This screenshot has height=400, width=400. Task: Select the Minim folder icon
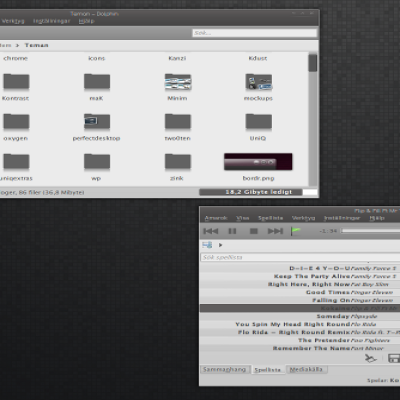pyautogui.click(x=178, y=82)
